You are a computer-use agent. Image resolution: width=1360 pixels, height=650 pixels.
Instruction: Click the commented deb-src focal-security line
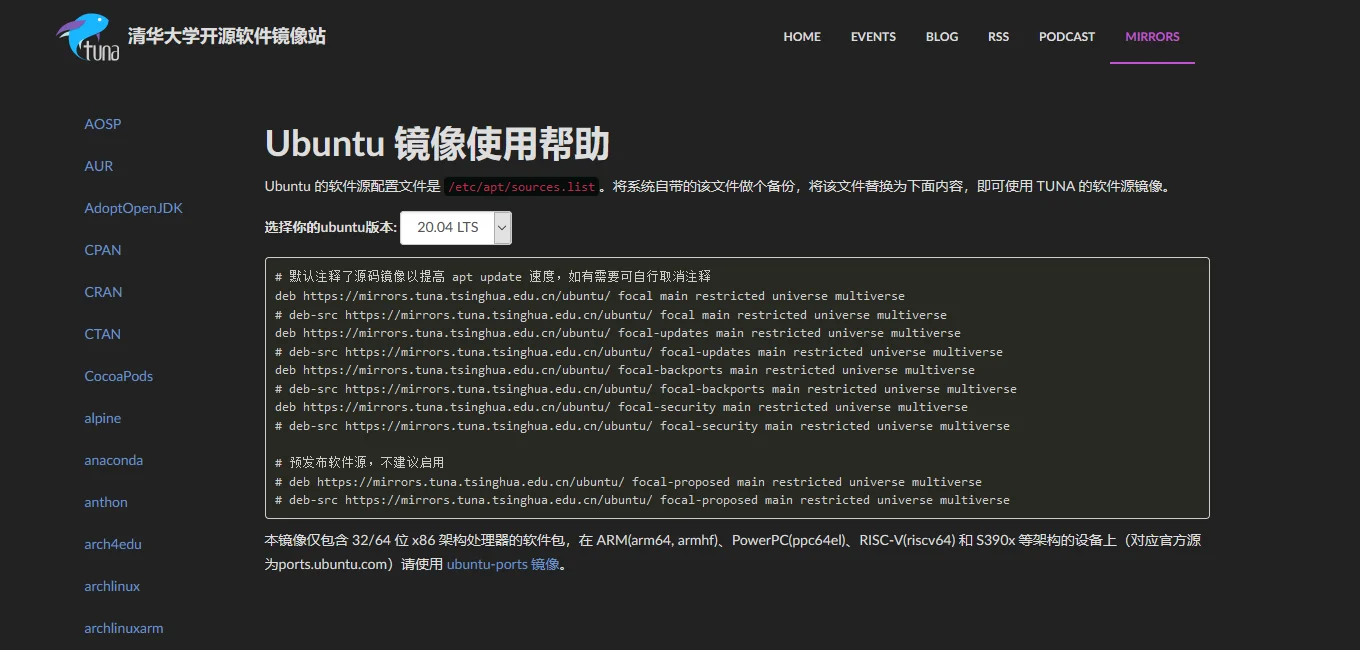point(642,426)
